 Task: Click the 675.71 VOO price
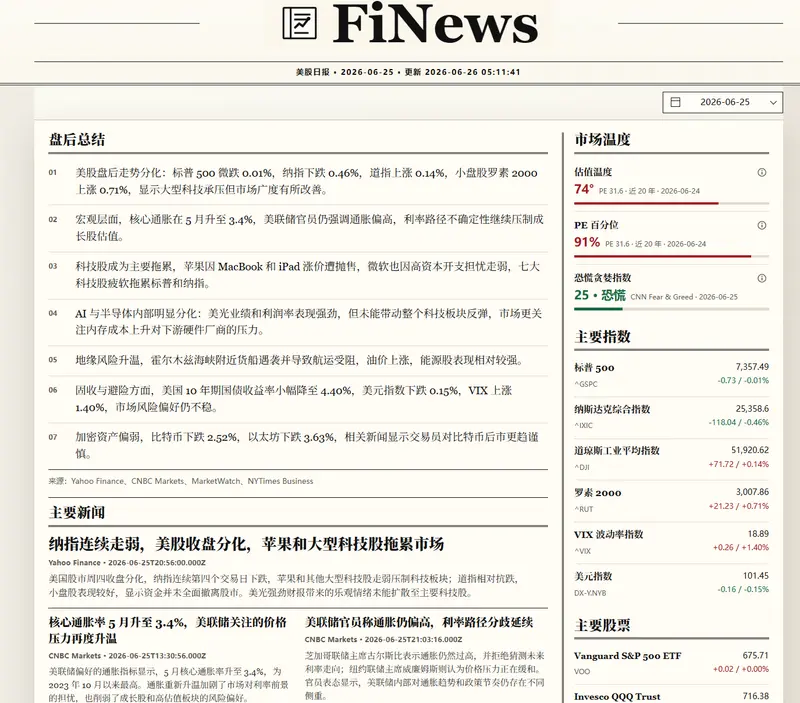[x=756, y=655]
